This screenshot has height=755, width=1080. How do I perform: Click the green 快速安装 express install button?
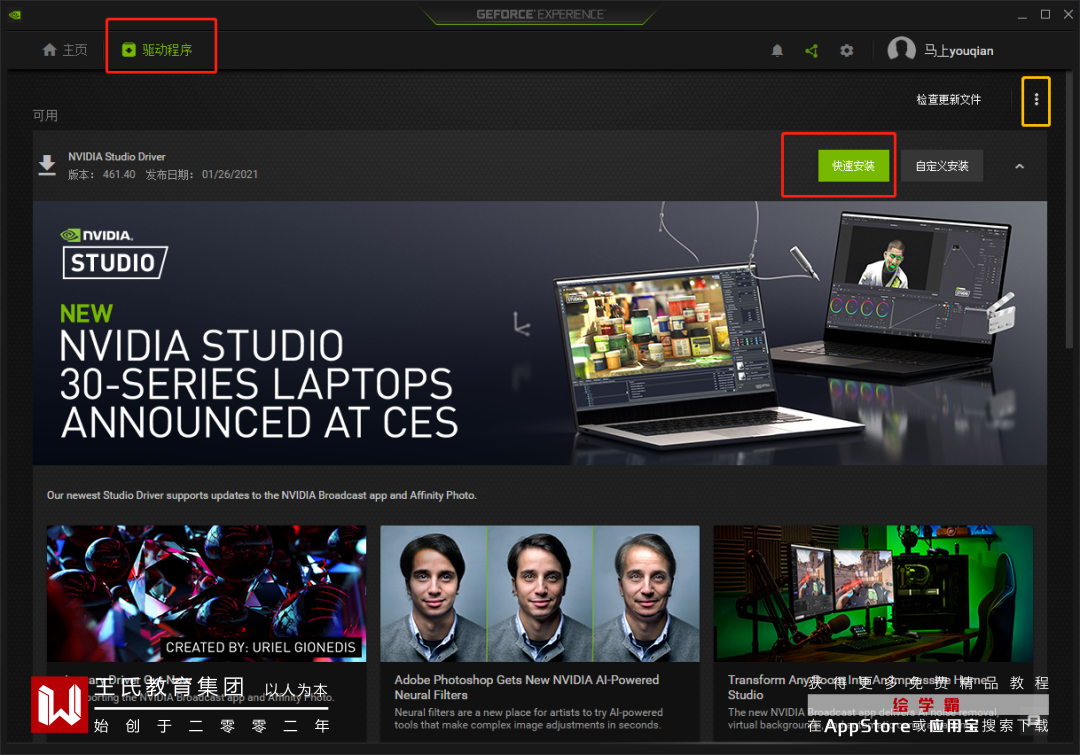click(853, 166)
